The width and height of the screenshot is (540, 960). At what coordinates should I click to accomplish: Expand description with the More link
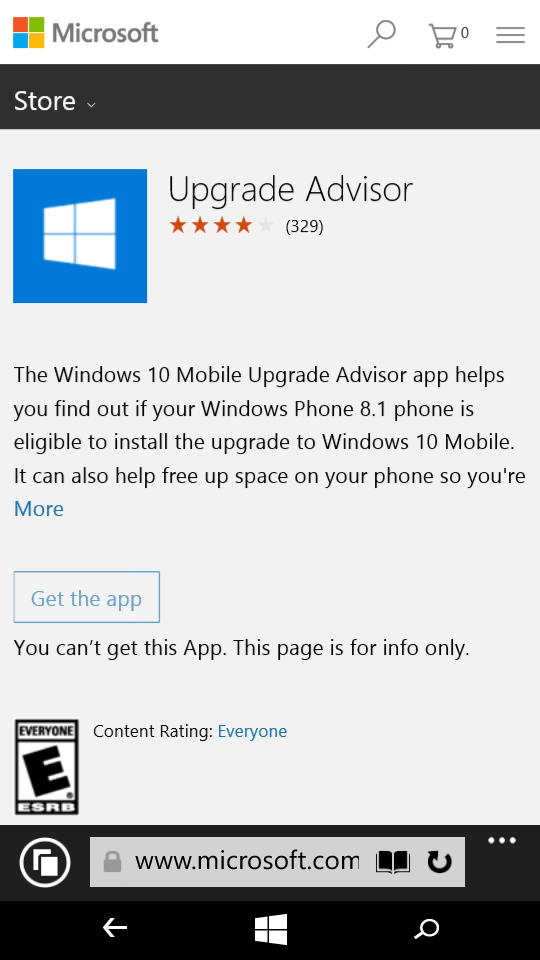tap(39, 509)
